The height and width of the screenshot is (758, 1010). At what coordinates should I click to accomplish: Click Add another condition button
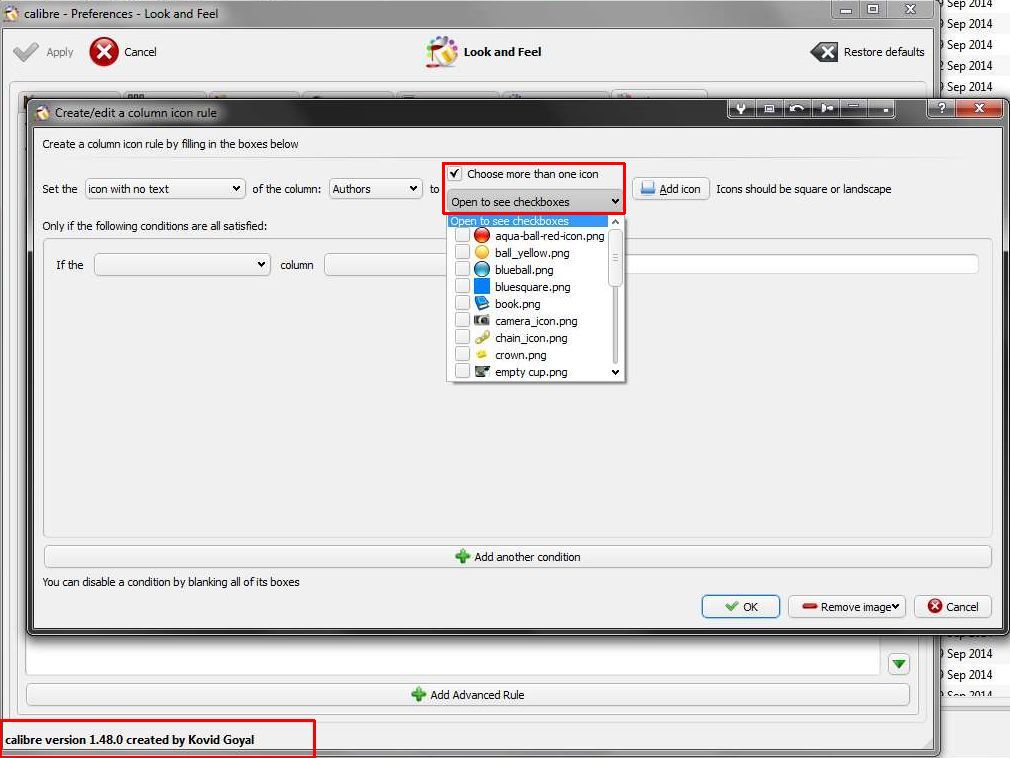[x=517, y=556]
